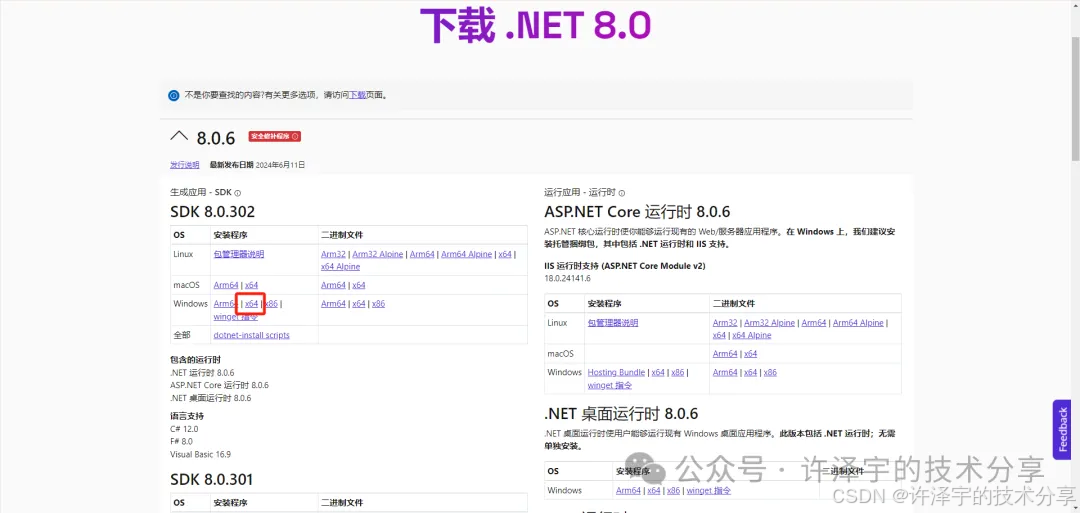Download x64 Alpine binary in ASP.NET Core Linux row
The height and width of the screenshot is (513, 1080).
click(752, 335)
